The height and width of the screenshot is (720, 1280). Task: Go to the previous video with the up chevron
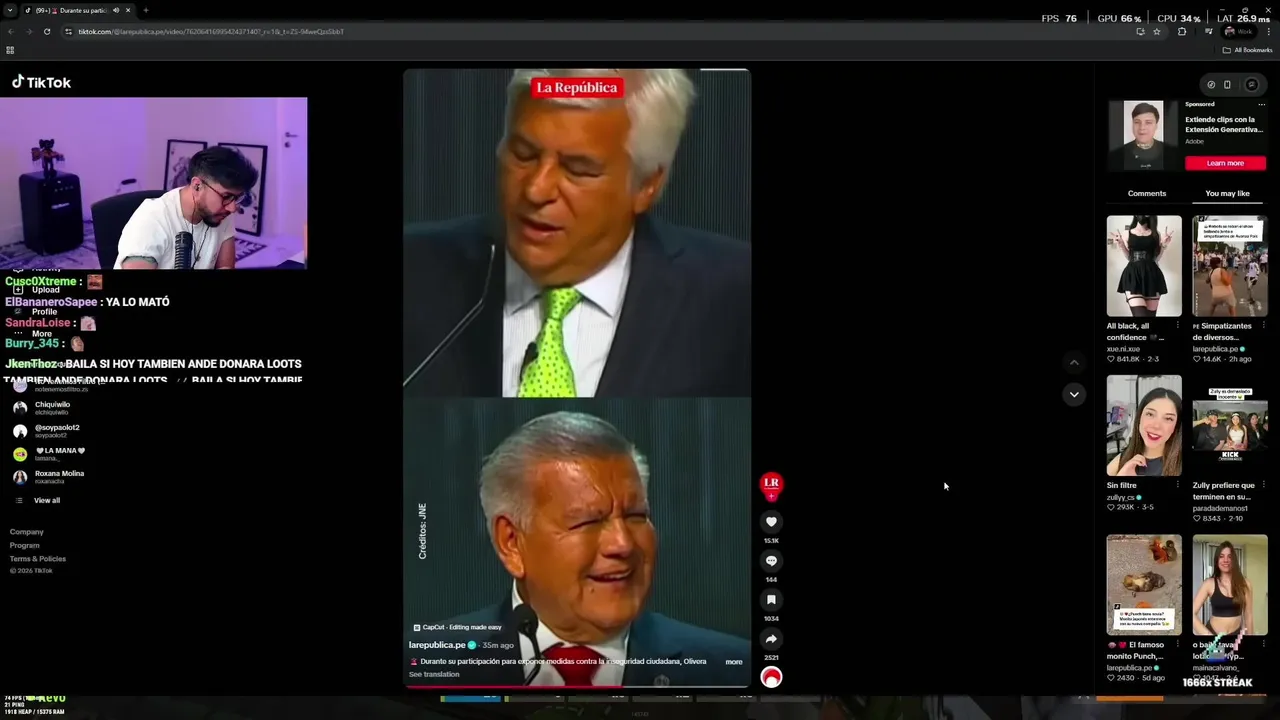click(x=1074, y=362)
